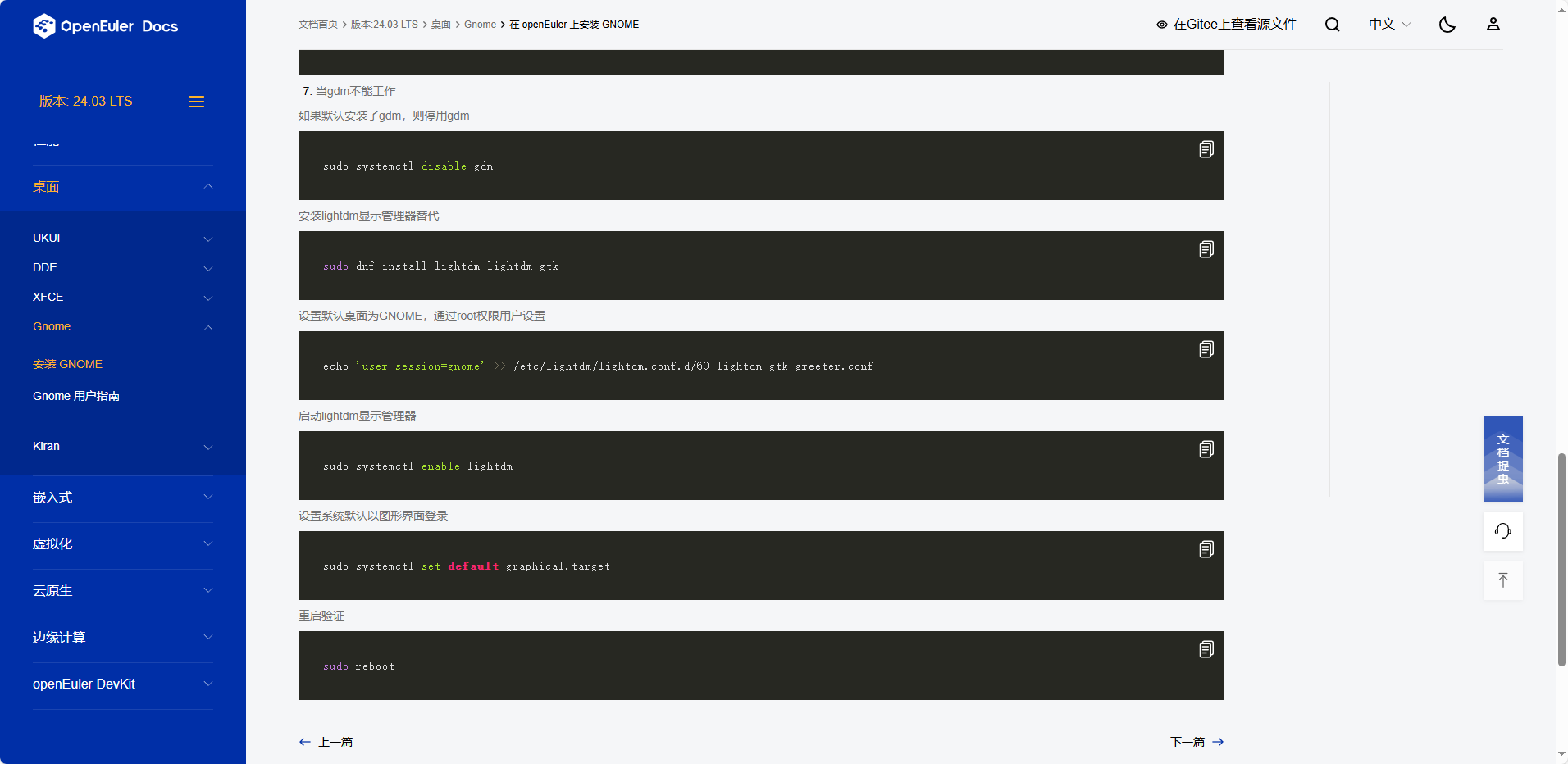
Task: Copy the 'systemctl disable gdm' code block
Action: pyautogui.click(x=1206, y=149)
